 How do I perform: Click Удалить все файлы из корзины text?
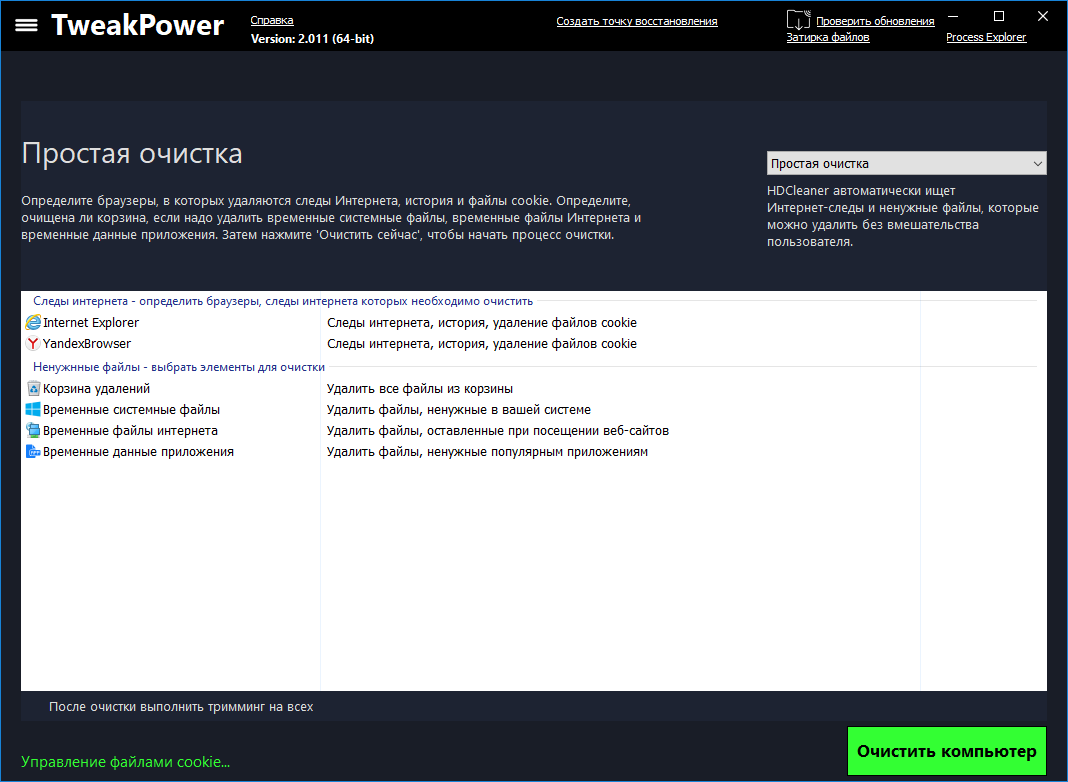point(420,388)
